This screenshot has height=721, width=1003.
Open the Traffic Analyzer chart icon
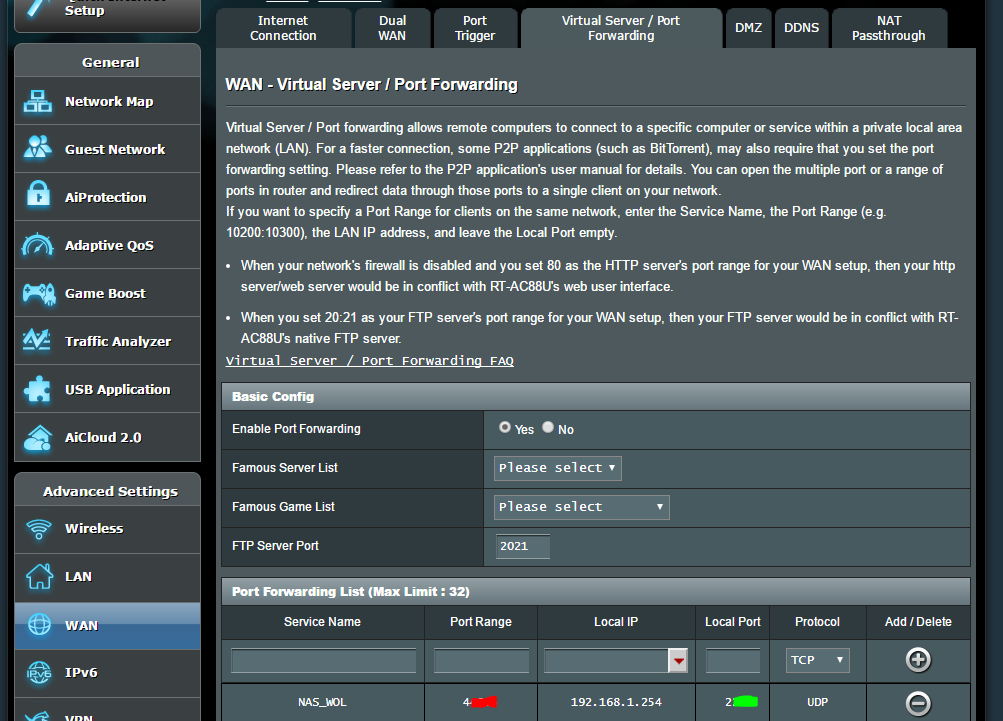(37, 340)
